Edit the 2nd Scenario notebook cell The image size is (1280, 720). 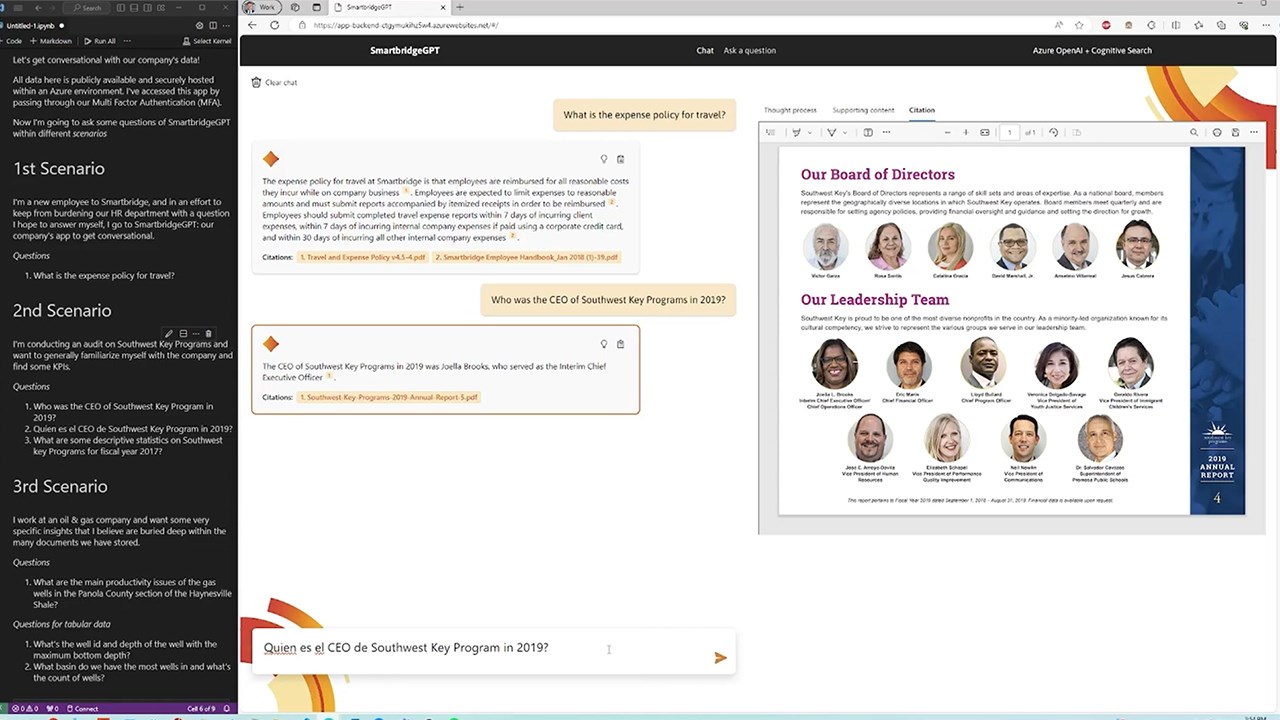click(x=169, y=333)
